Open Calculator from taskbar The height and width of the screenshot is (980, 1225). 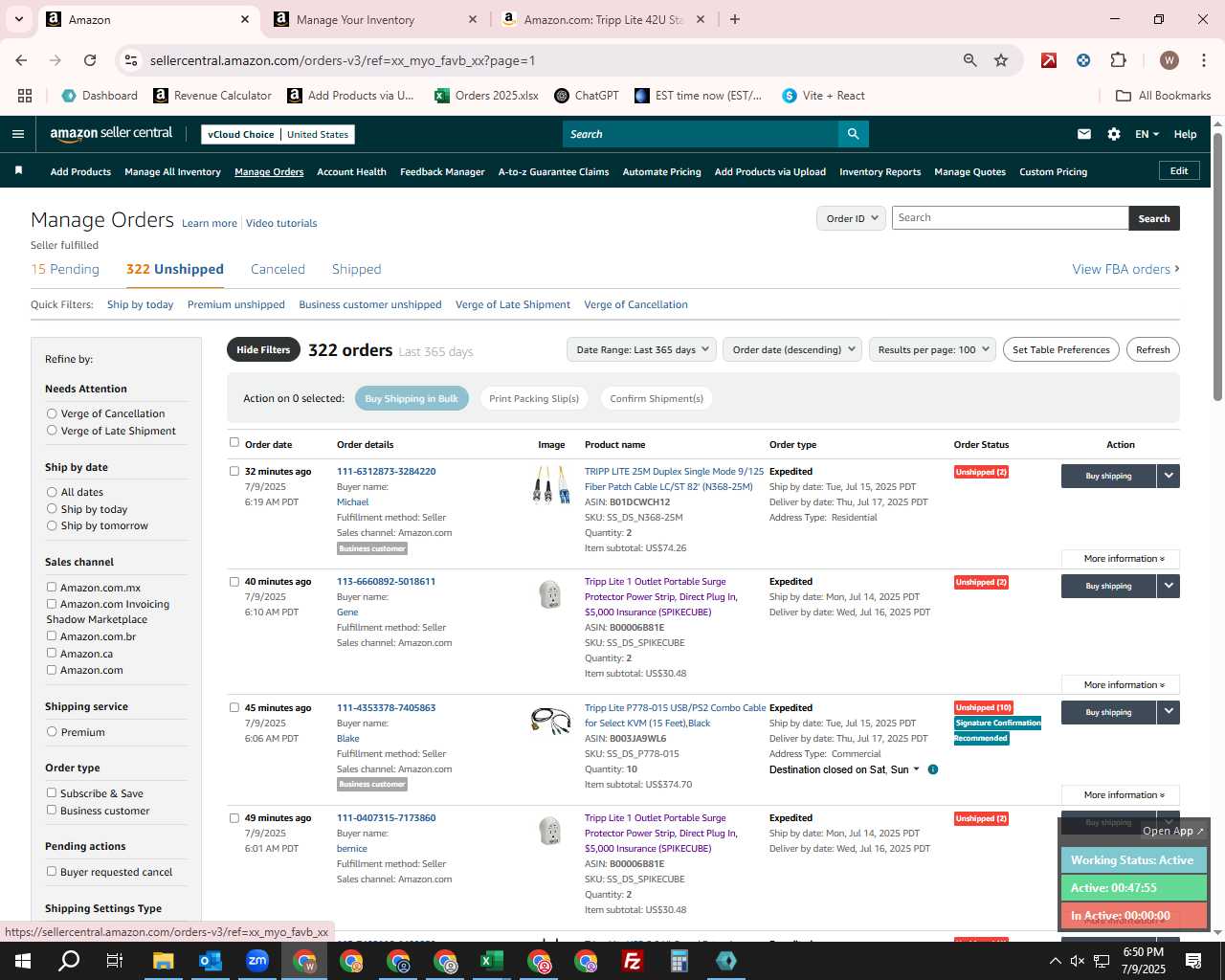pos(679,961)
